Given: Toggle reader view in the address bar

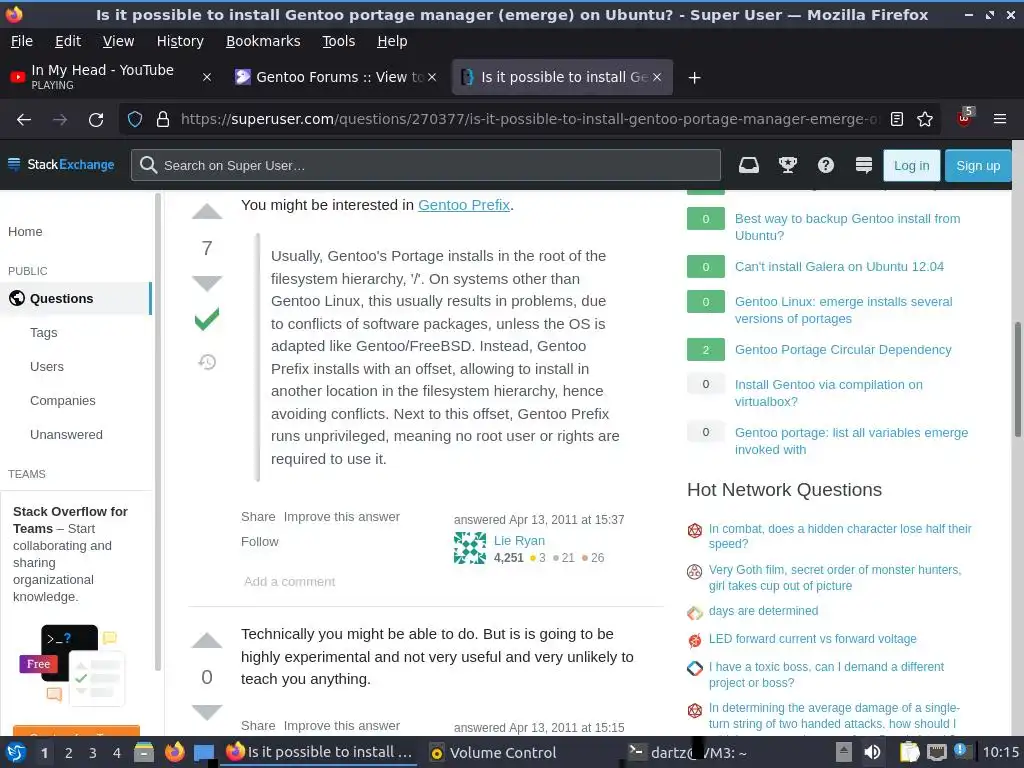Looking at the screenshot, I should pyautogui.click(x=897, y=120).
